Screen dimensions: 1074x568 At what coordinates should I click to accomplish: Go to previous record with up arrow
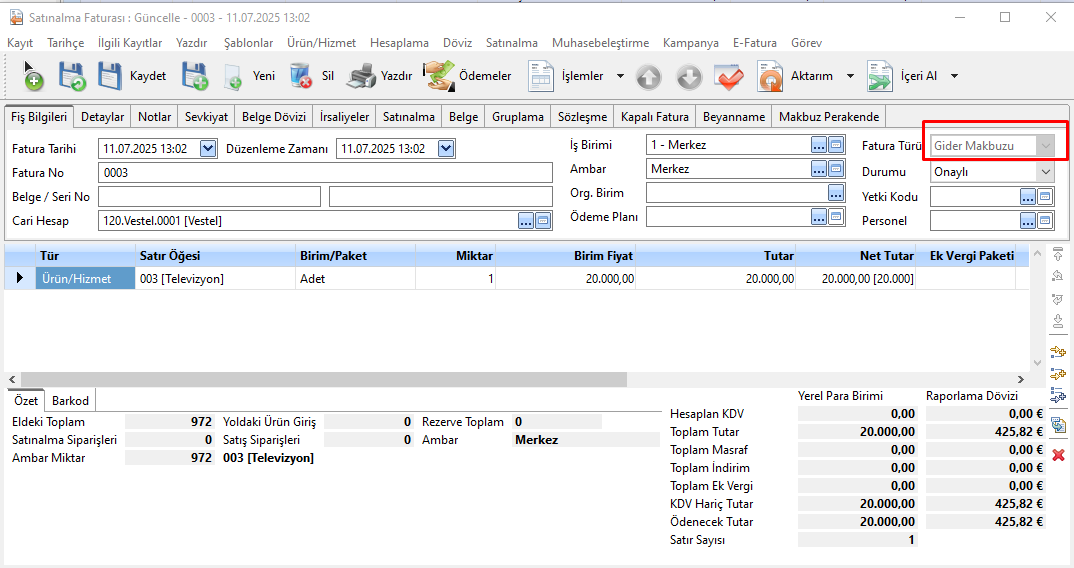click(x=649, y=77)
